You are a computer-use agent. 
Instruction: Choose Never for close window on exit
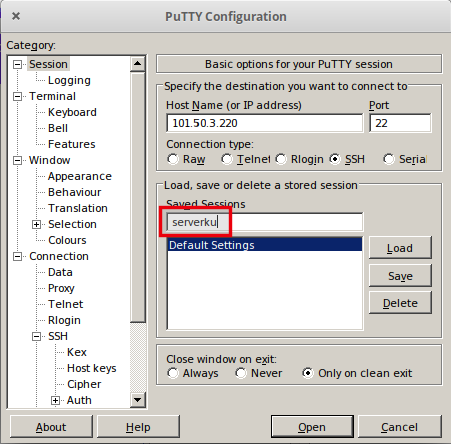(x=241, y=373)
